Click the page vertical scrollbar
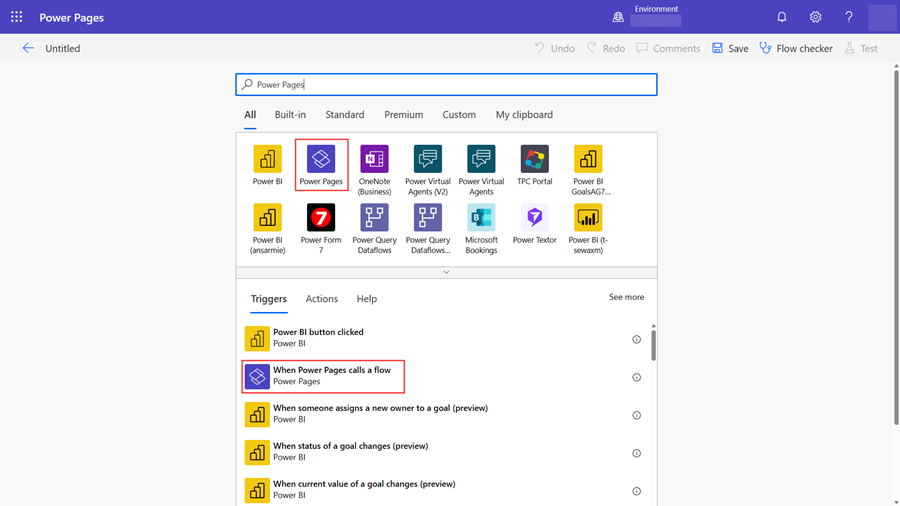This screenshot has width=900, height=506. point(896,247)
